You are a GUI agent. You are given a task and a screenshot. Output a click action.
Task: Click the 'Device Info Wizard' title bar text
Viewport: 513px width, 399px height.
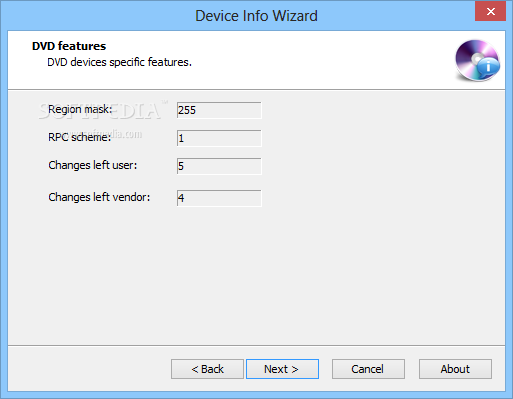(256, 16)
